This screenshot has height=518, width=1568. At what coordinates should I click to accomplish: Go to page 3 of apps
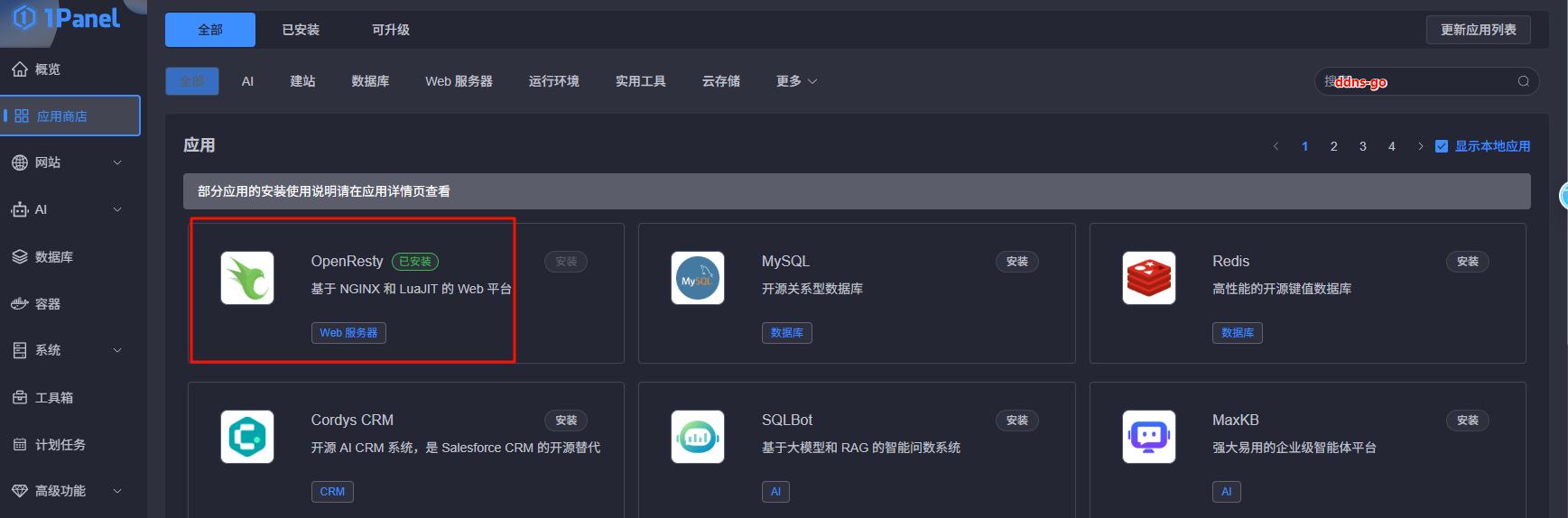[1362, 146]
